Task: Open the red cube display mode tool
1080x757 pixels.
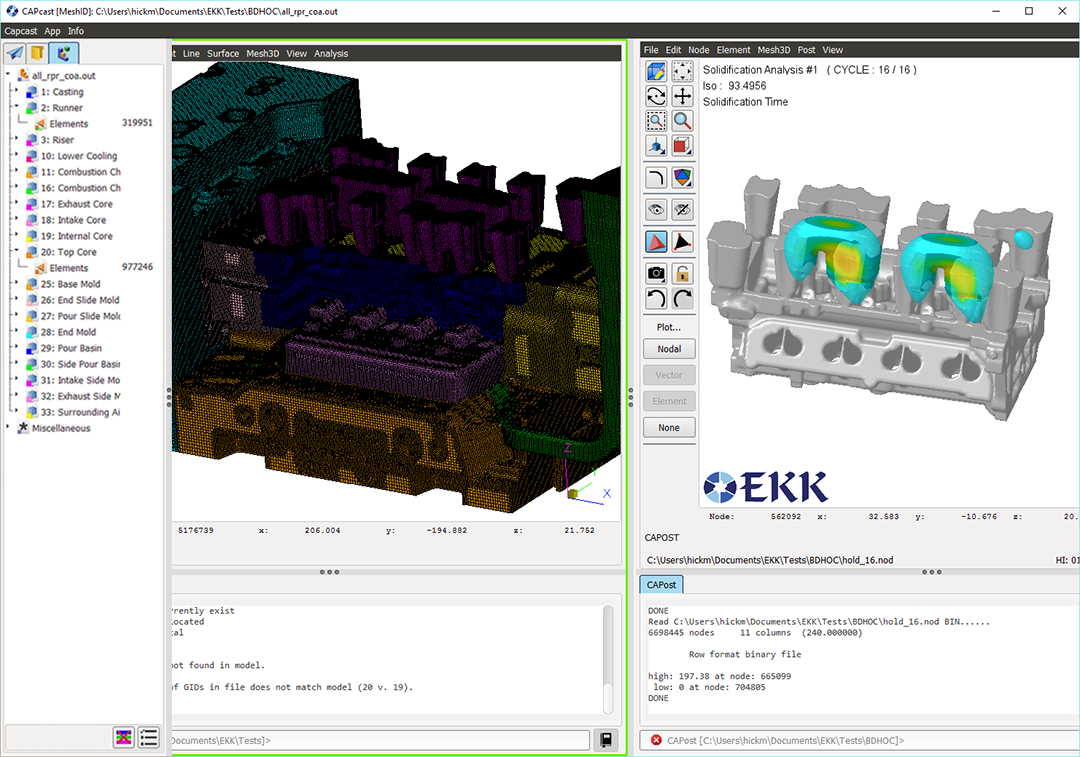Action: (x=683, y=146)
